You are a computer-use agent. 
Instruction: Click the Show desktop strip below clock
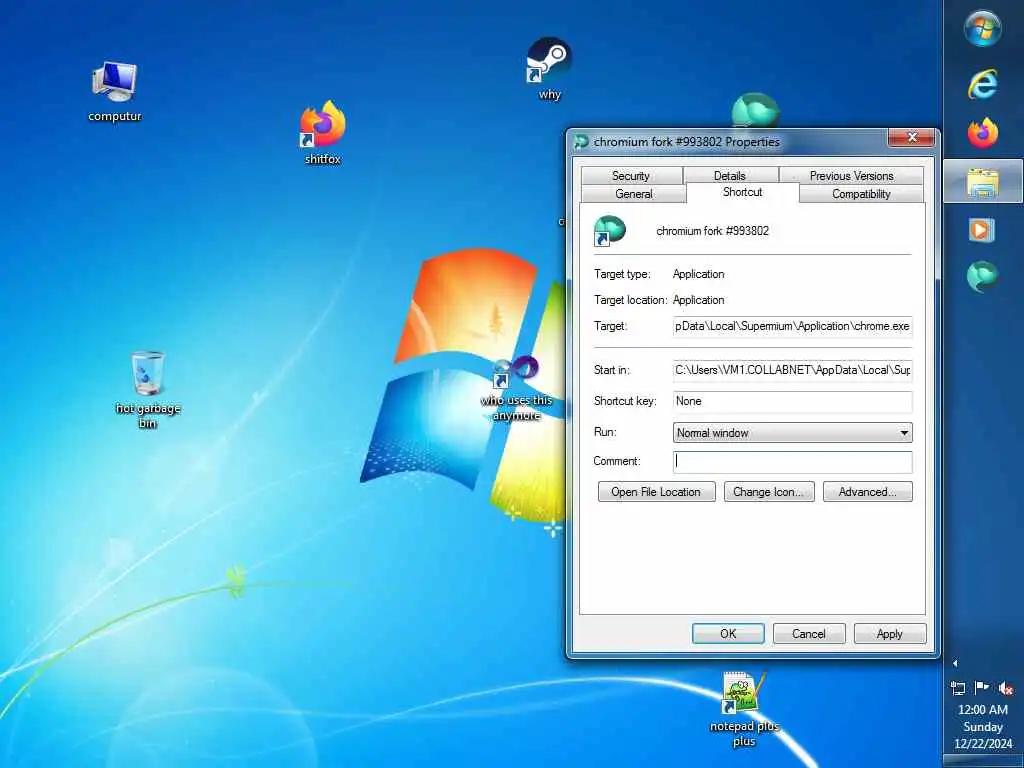coord(983,761)
